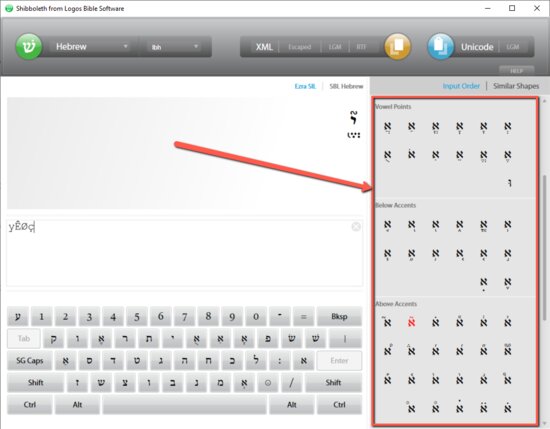
Task: Clear the input field with the X icon
Action: [356, 227]
